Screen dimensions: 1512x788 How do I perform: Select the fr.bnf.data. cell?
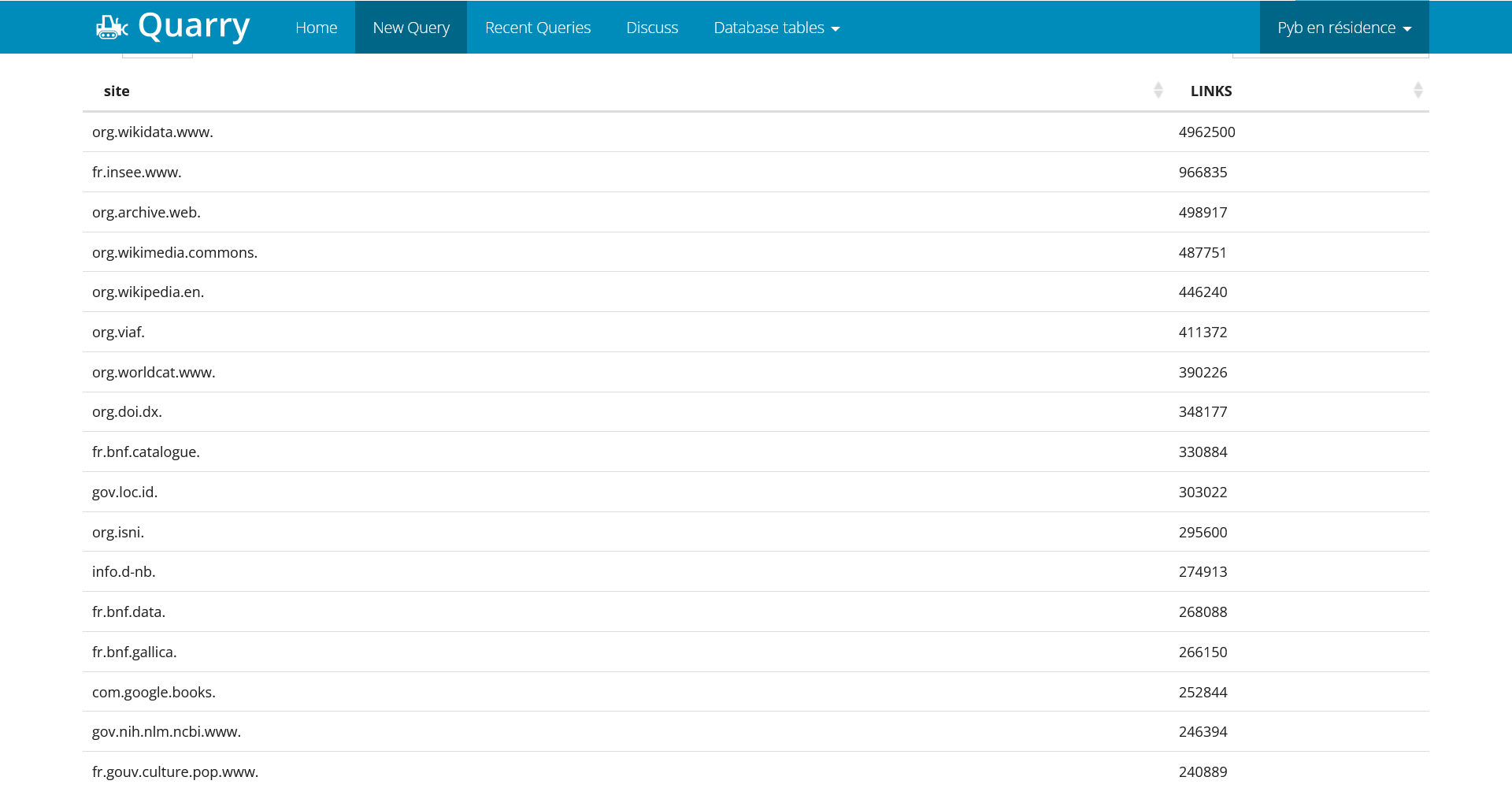coord(626,612)
